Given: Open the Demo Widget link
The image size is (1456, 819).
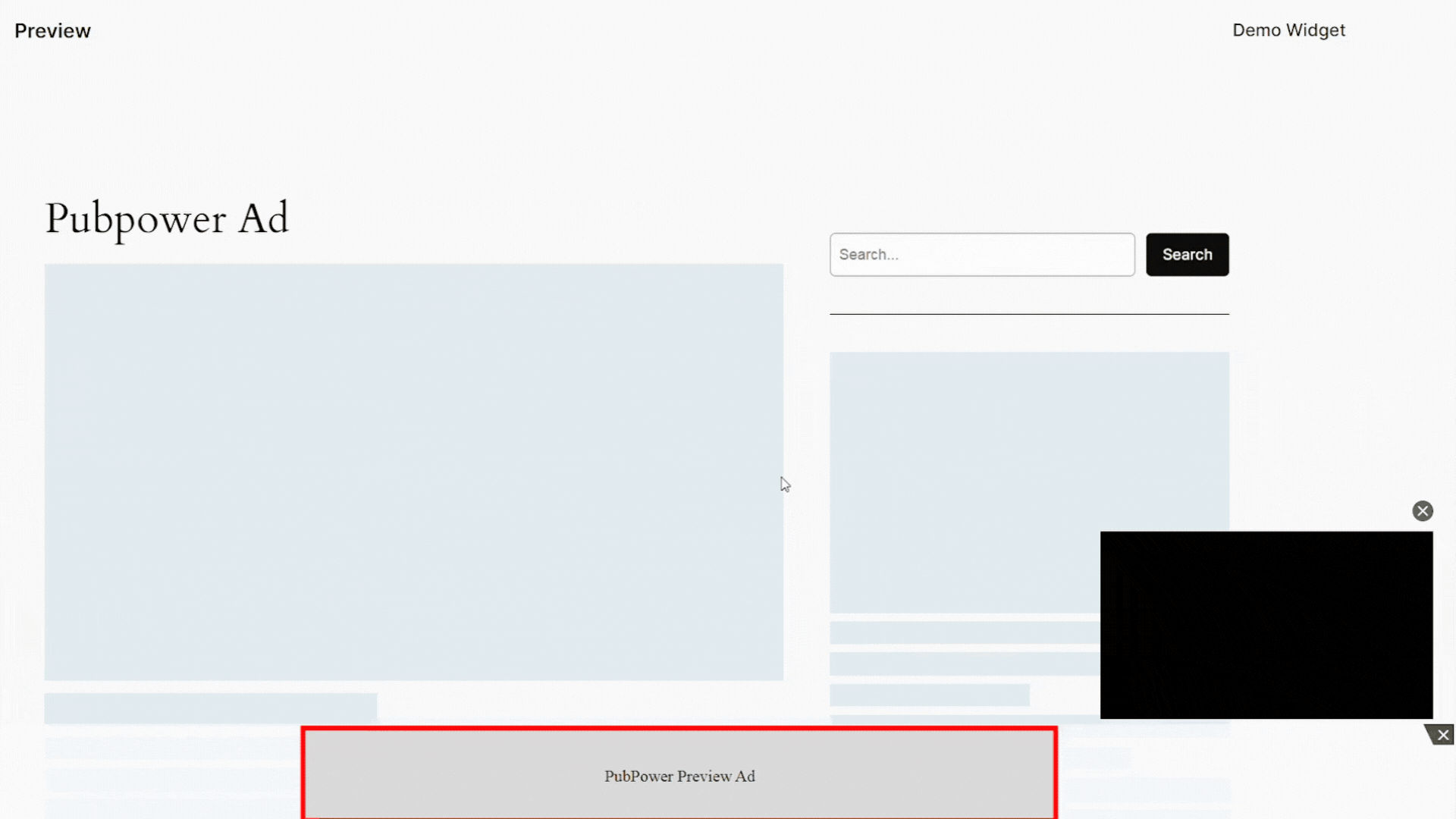Looking at the screenshot, I should [1288, 30].
